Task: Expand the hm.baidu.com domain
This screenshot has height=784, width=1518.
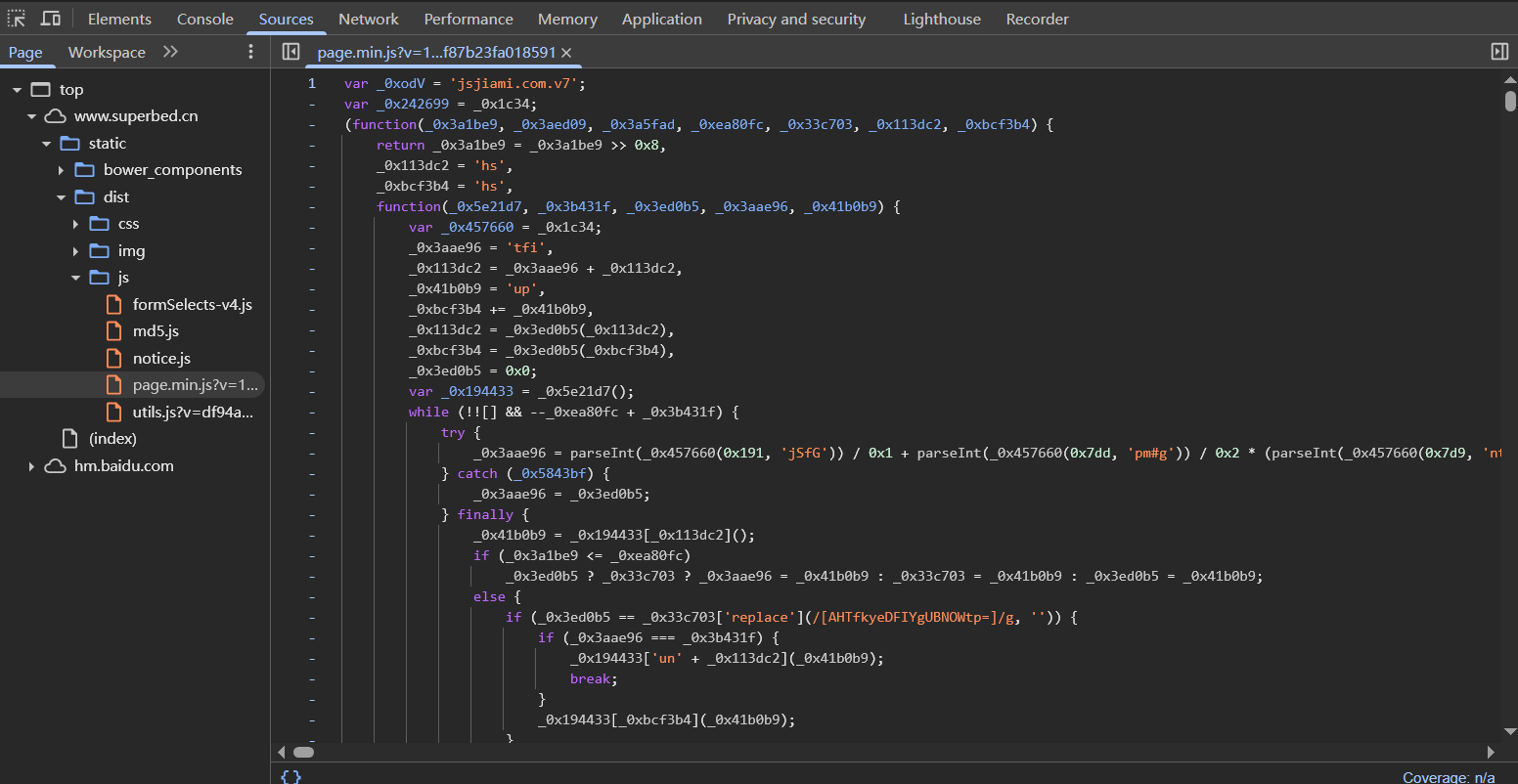Action: [x=31, y=466]
